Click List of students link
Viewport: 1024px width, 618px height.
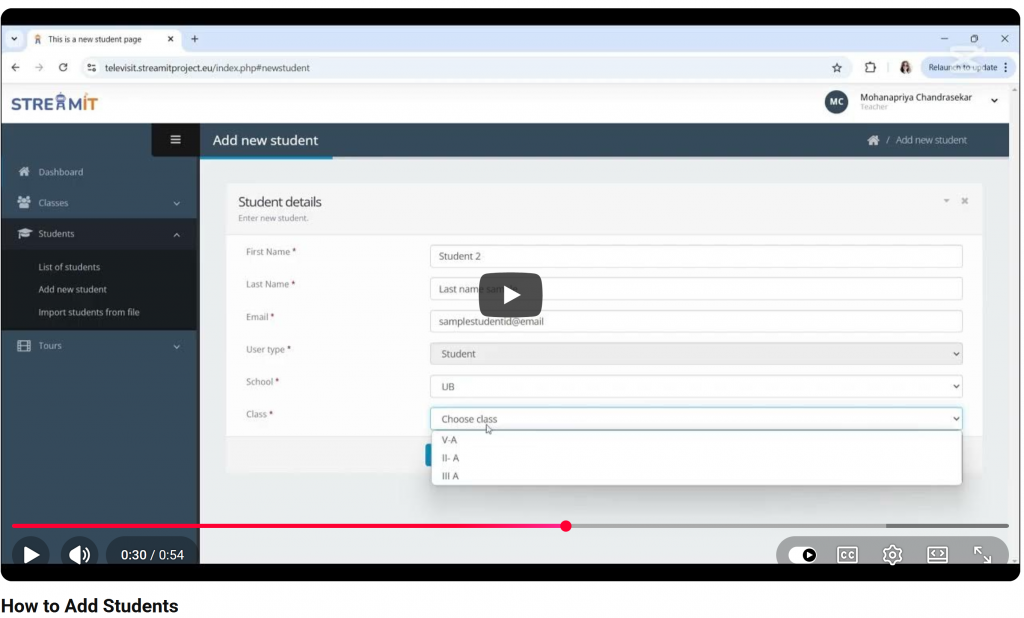click(x=69, y=267)
